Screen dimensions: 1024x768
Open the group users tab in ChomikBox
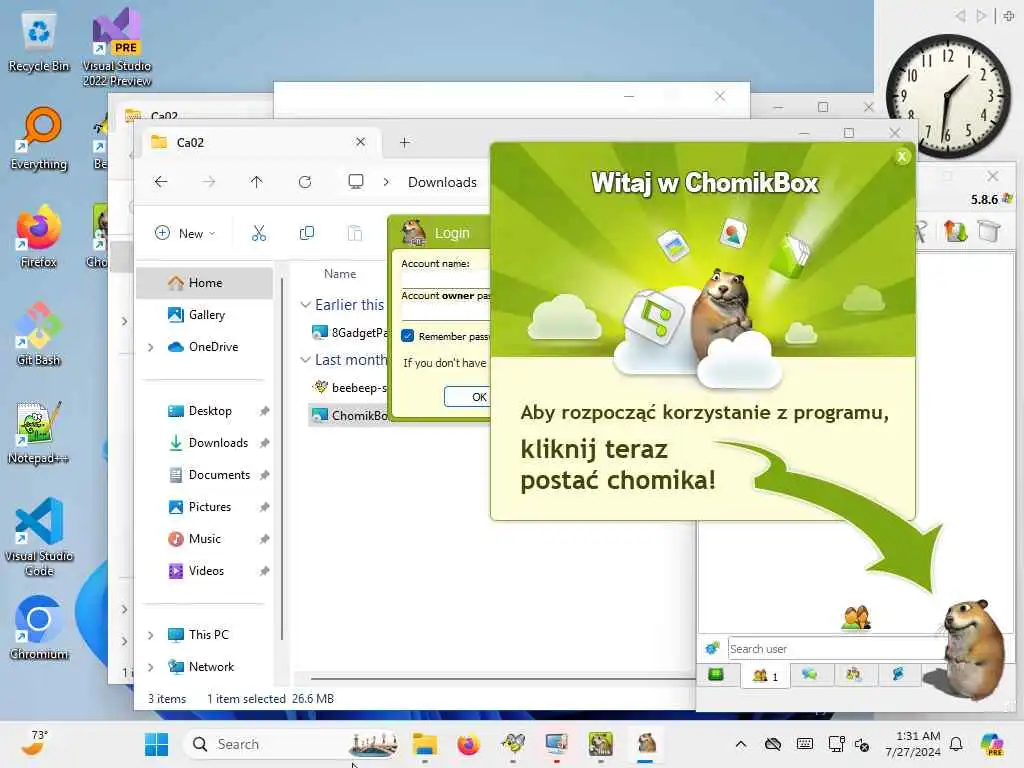coord(854,675)
